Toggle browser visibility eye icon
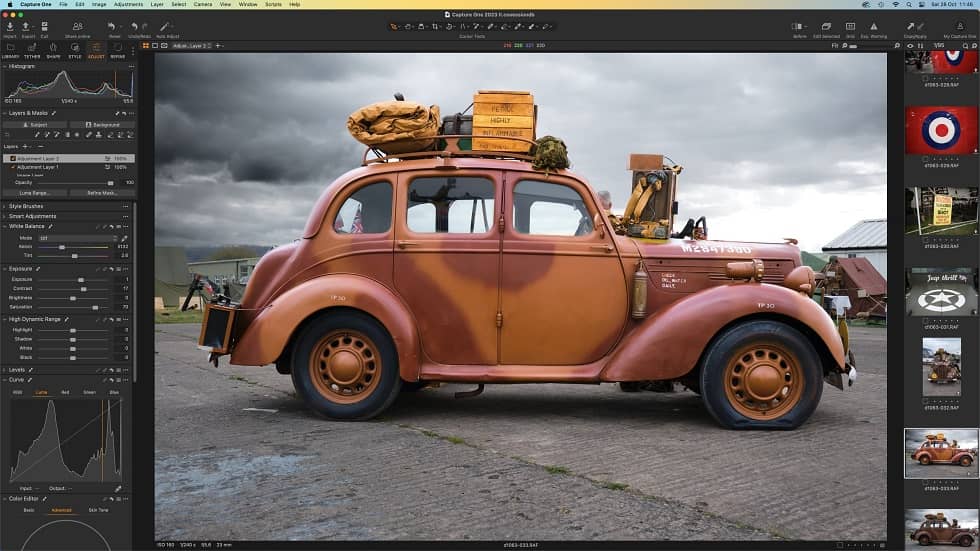 click(x=910, y=46)
